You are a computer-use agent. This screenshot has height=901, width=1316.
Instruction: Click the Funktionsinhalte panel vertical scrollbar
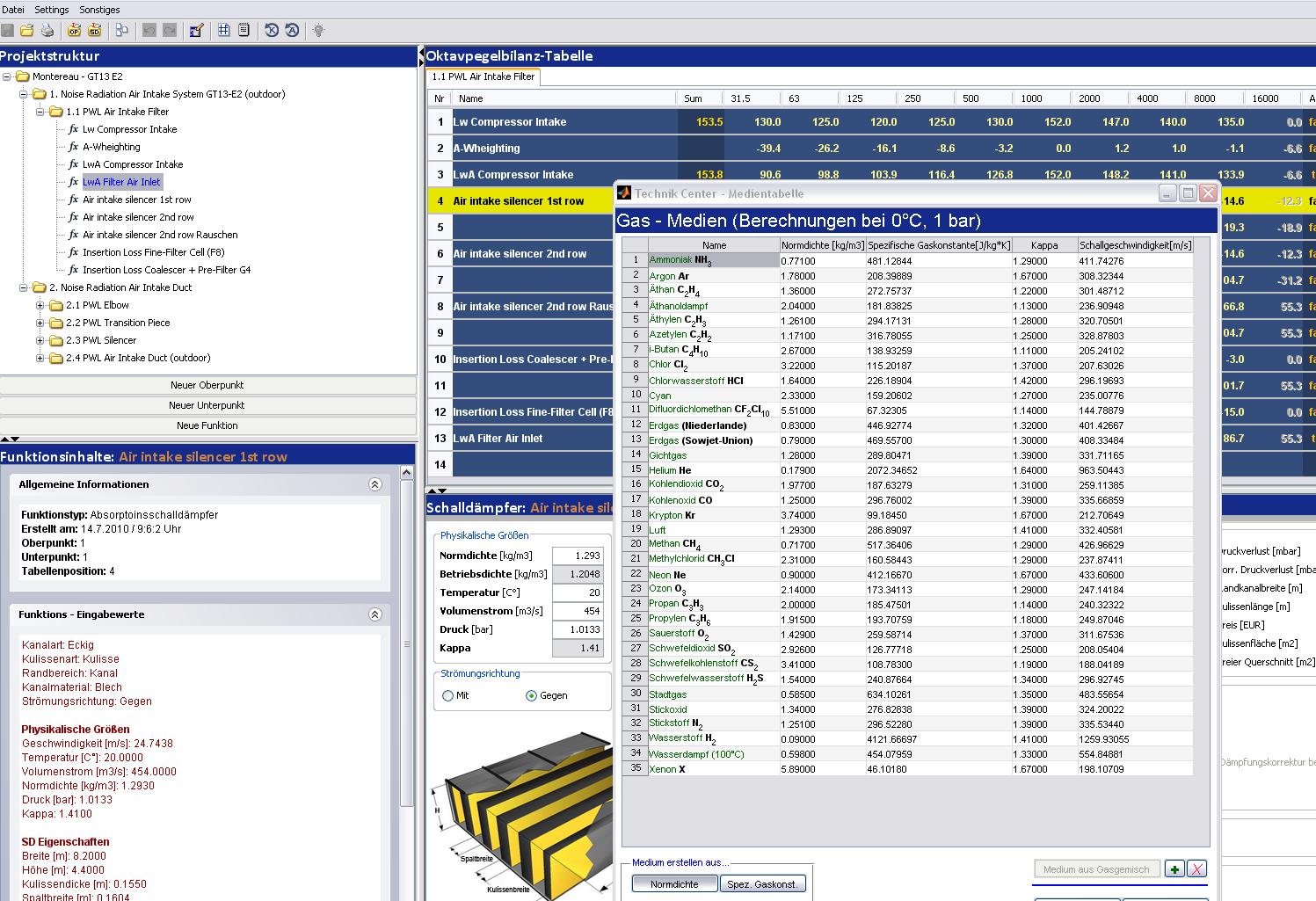[406, 642]
